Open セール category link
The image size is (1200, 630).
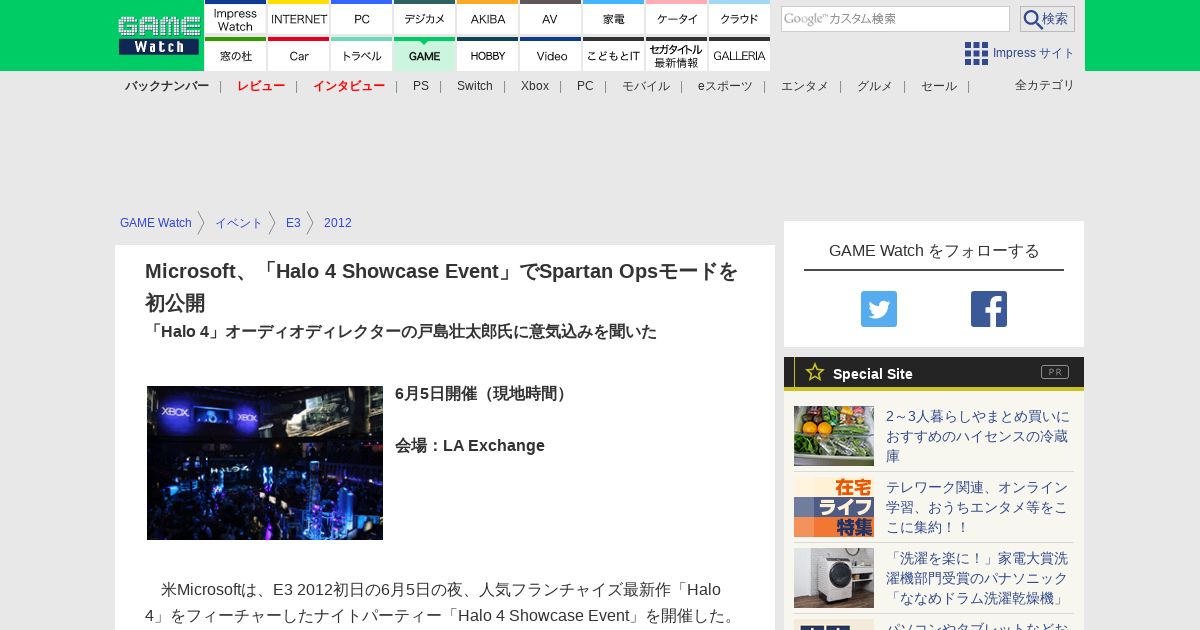[x=939, y=86]
